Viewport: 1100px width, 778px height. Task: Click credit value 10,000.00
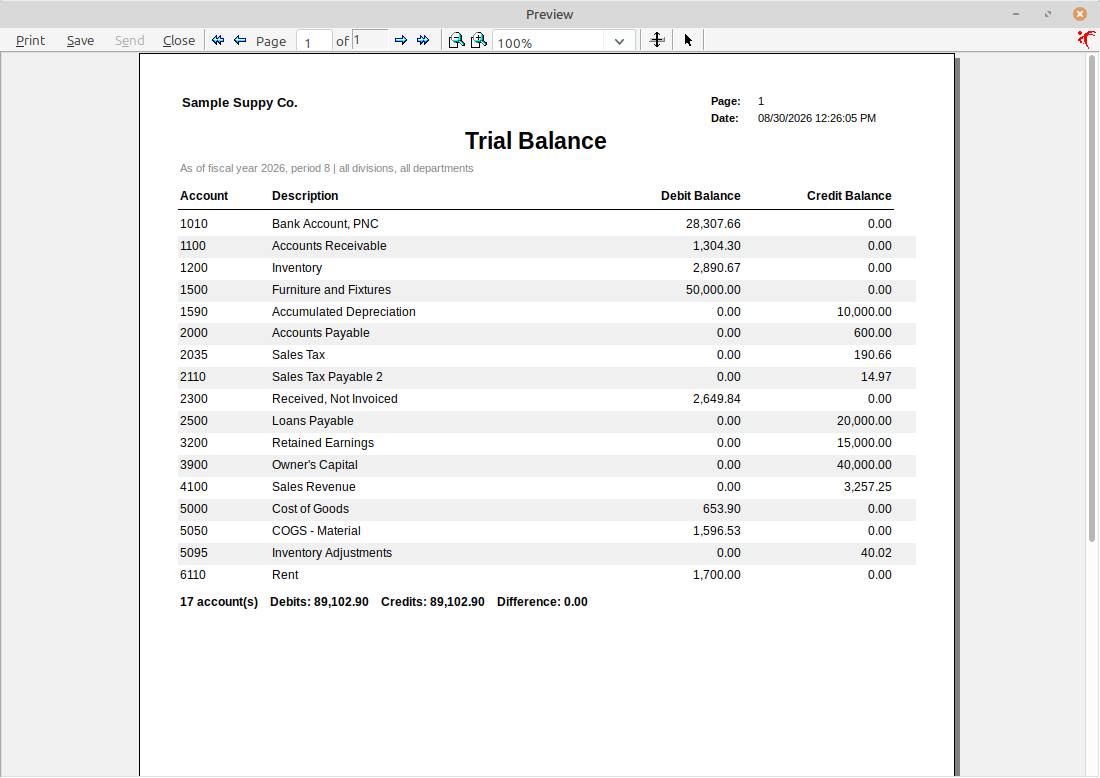(864, 311)
